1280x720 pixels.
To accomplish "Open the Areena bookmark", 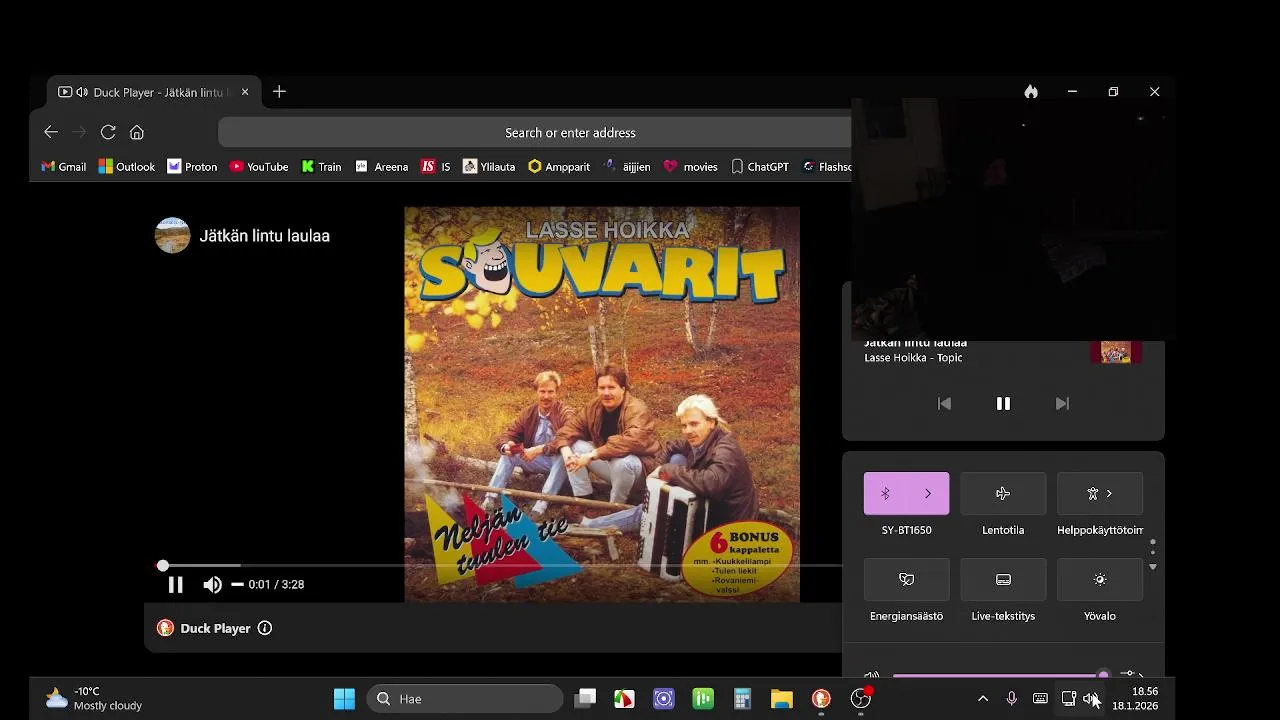I will point(382,167).
